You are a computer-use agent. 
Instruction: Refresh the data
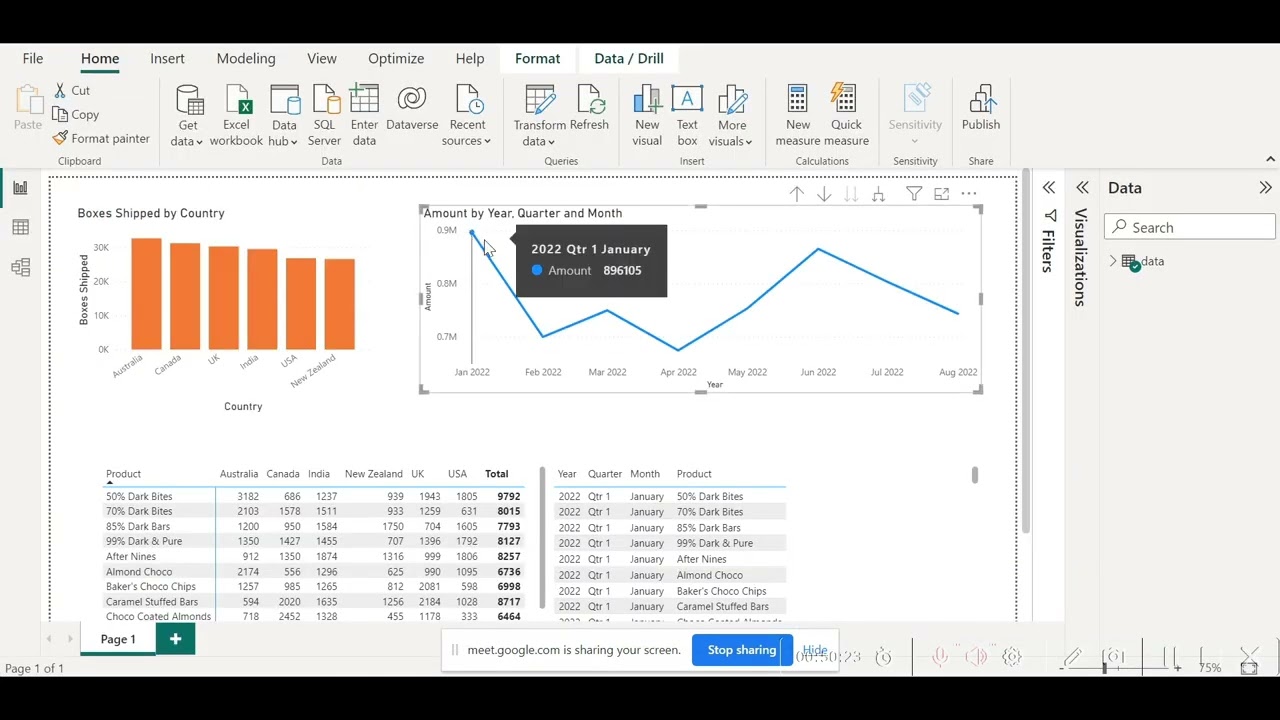589,108
